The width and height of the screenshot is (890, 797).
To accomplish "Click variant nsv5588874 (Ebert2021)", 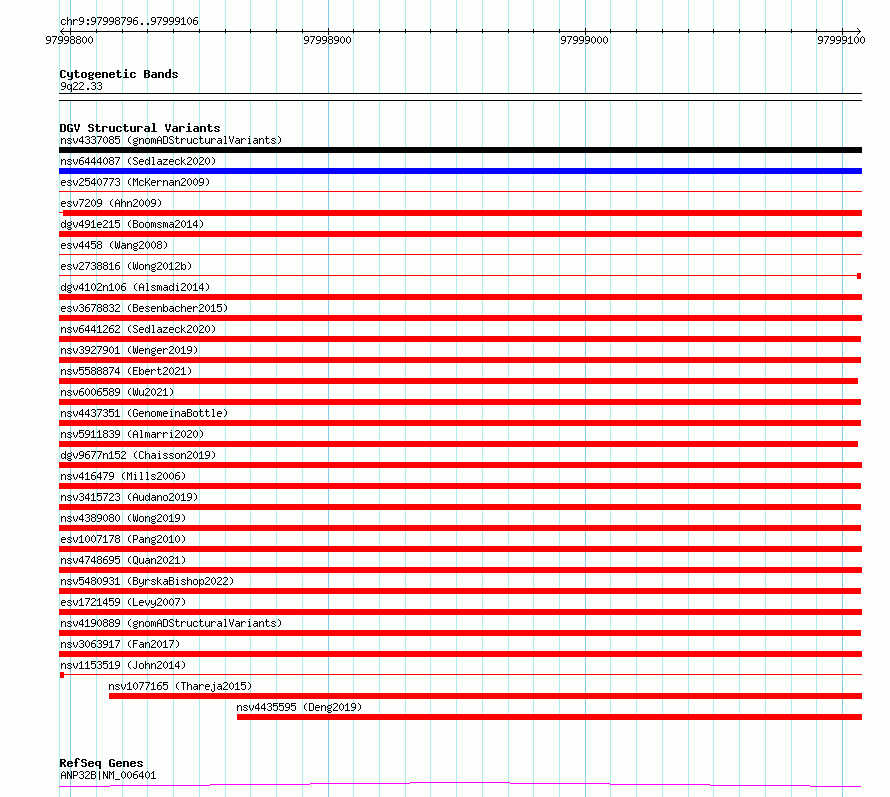I will [x=126, y=371].
